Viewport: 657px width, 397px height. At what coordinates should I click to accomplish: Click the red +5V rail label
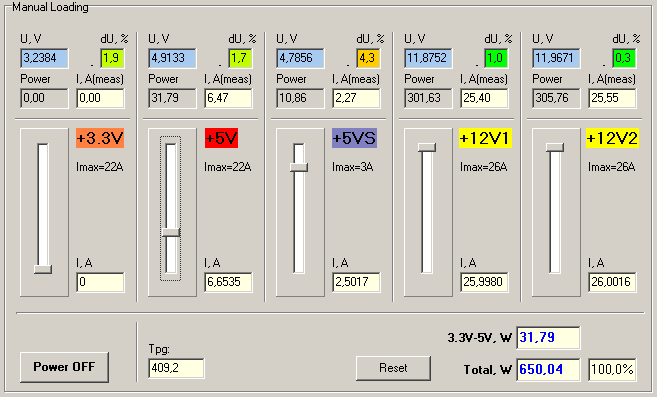point(221,138)
